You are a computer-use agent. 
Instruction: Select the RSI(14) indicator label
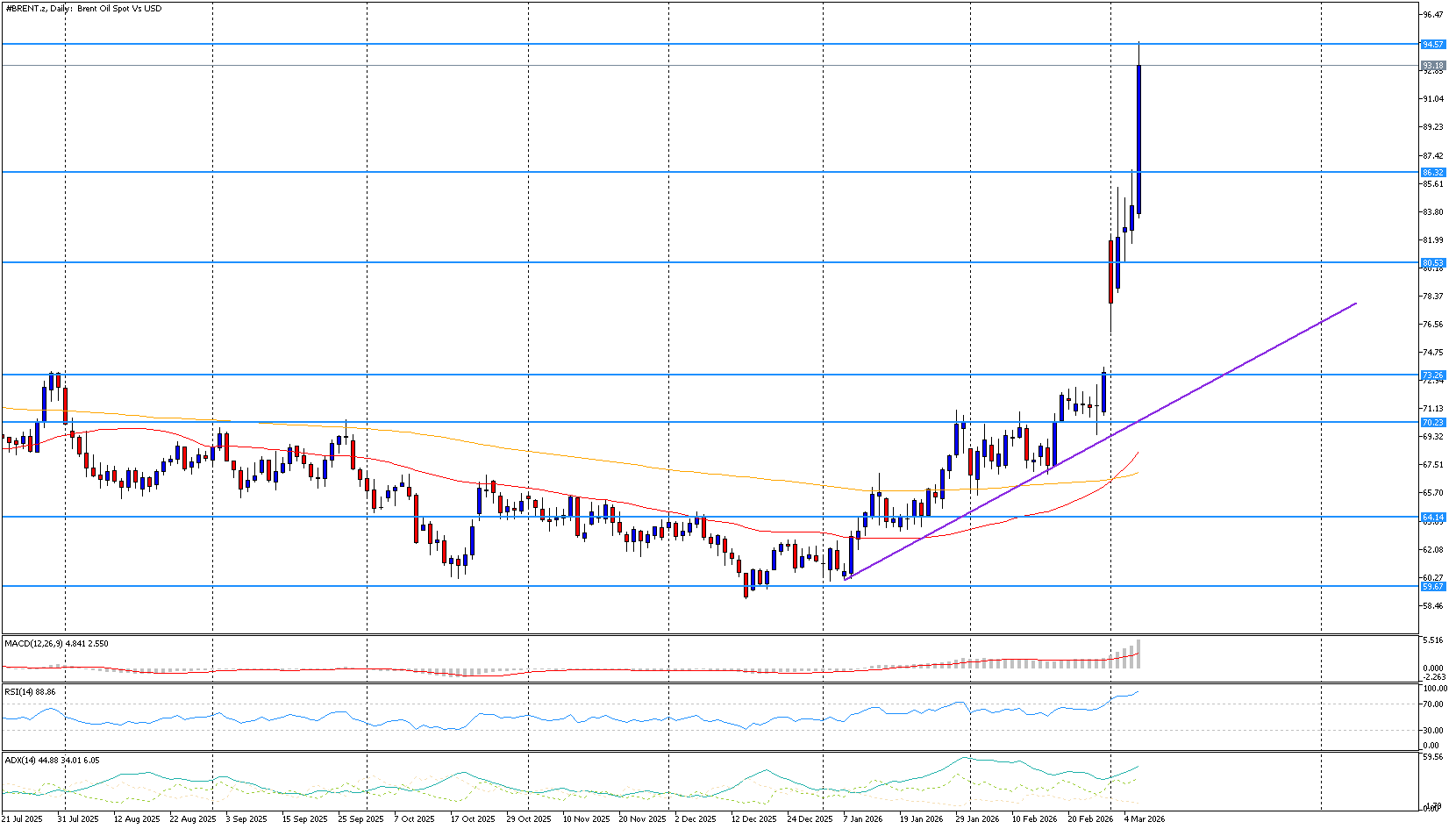[x=30, y=692]
